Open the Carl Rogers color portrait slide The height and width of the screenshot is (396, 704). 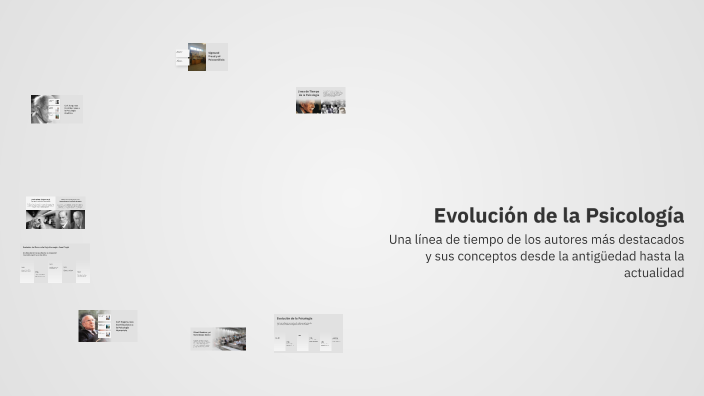click(108, 326)
